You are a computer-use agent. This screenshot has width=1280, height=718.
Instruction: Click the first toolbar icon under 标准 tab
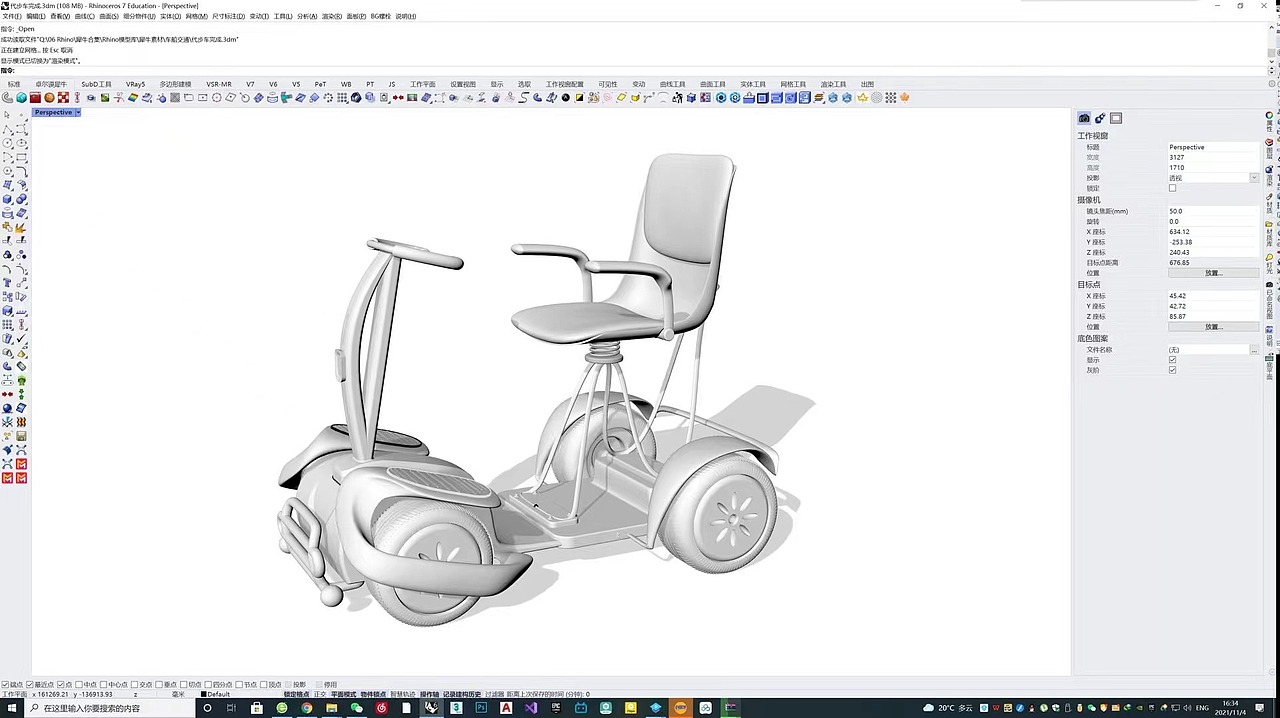point(7,98)
